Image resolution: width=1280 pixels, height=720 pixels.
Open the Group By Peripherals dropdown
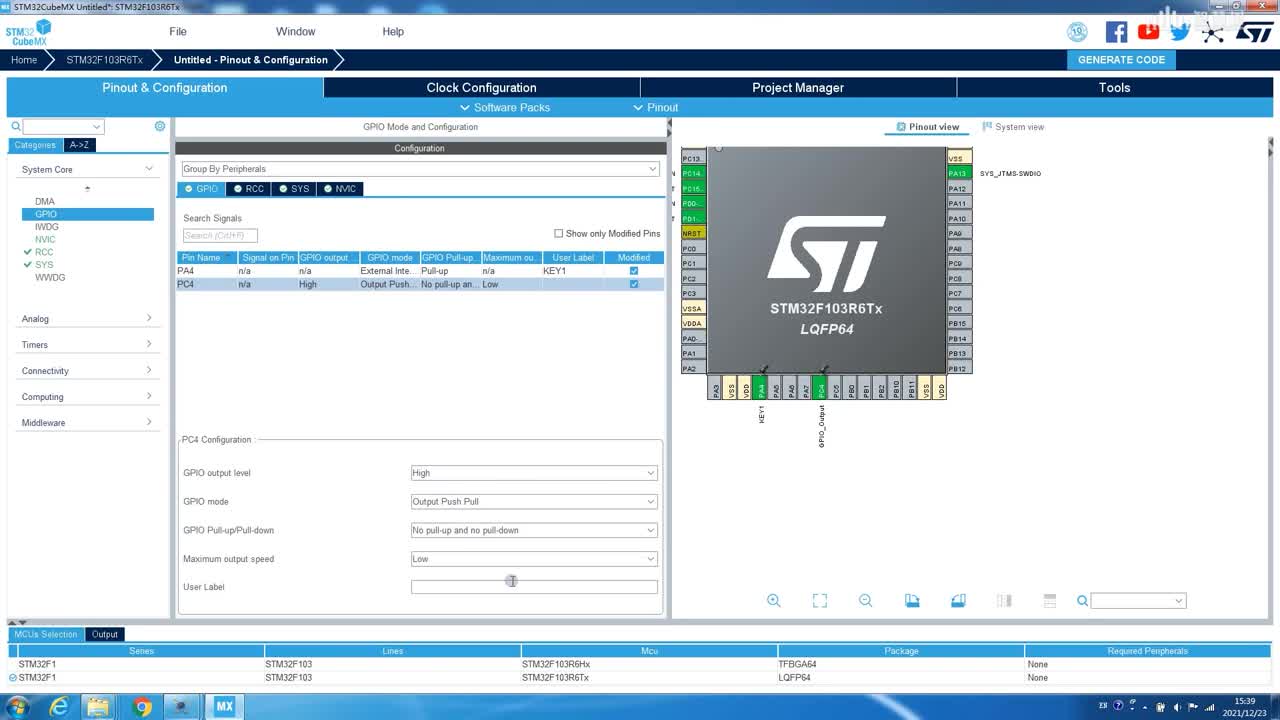(419, 169)
